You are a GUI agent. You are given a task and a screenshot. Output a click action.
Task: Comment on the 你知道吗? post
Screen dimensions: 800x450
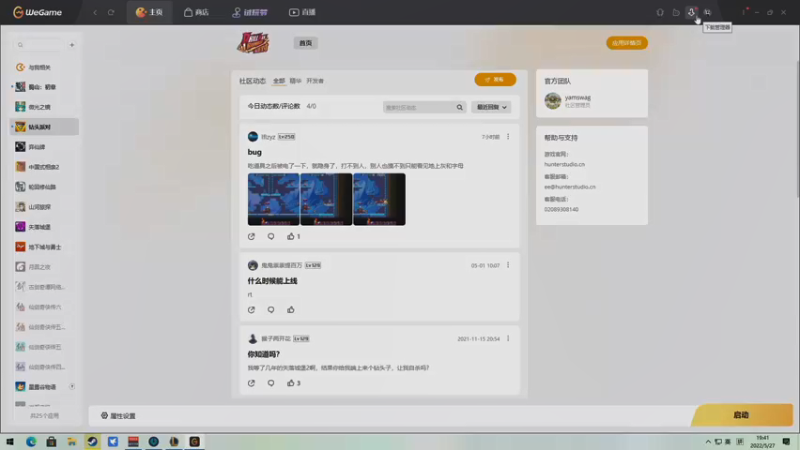271,383
